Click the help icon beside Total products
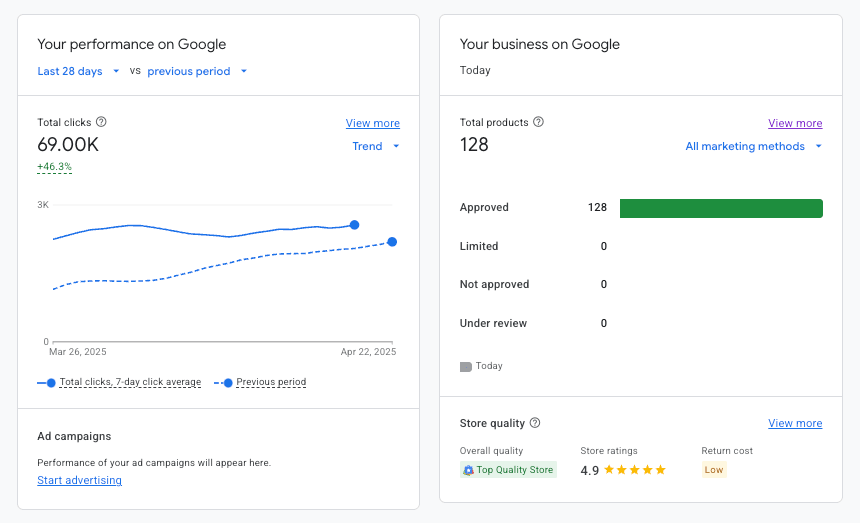Screen dimensions: 860x523 538,122
